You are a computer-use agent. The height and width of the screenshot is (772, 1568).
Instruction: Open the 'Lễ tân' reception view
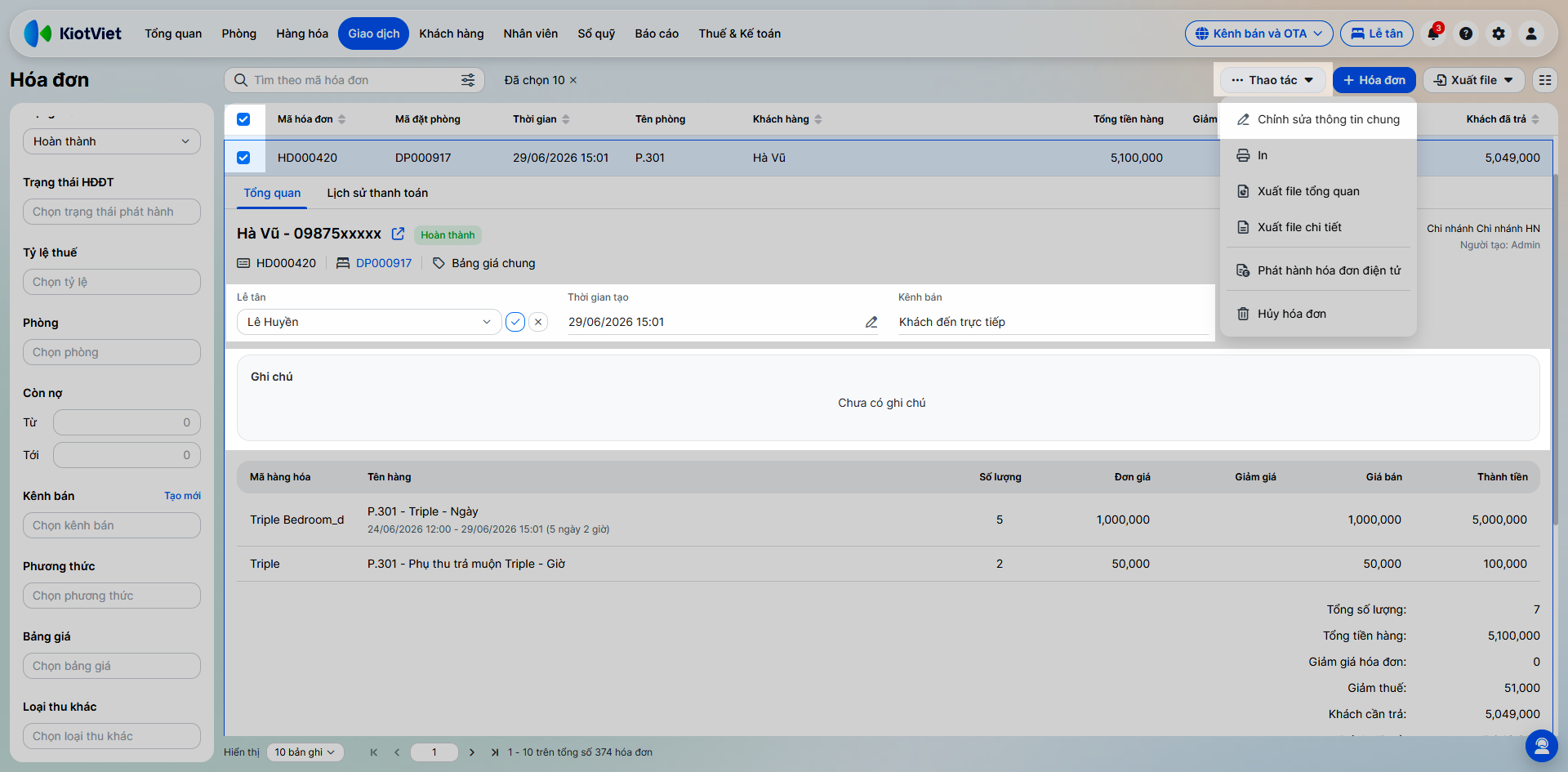[1376, 33]
